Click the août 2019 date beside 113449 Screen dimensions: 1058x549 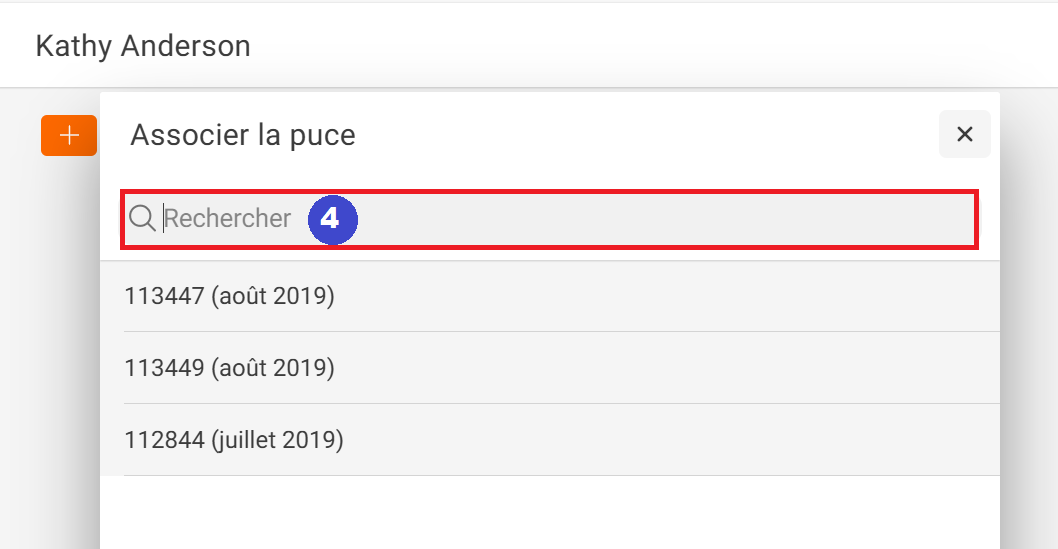coord(273,368)
